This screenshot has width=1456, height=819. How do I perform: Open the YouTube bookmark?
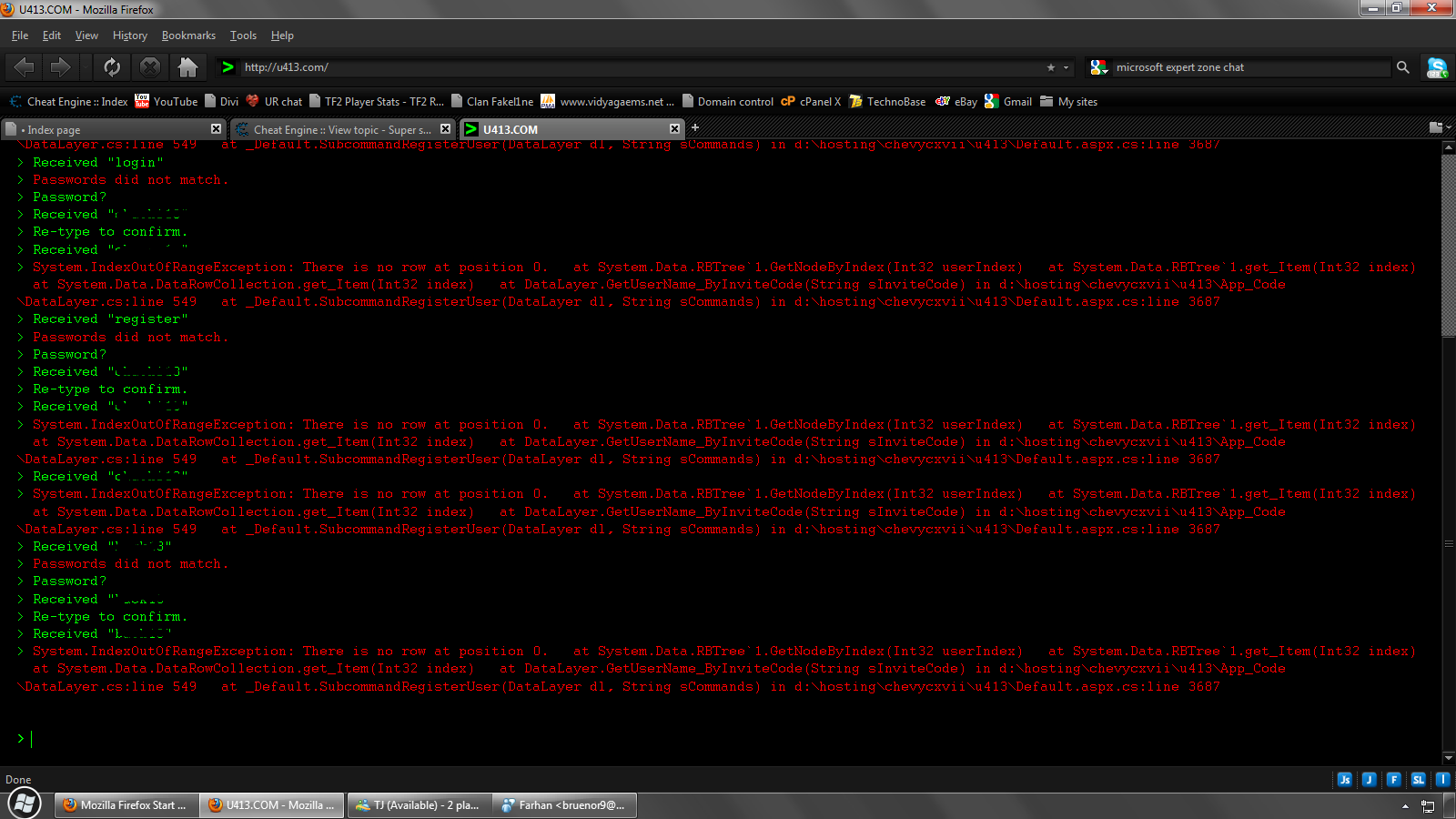click(x=166, y=102)
